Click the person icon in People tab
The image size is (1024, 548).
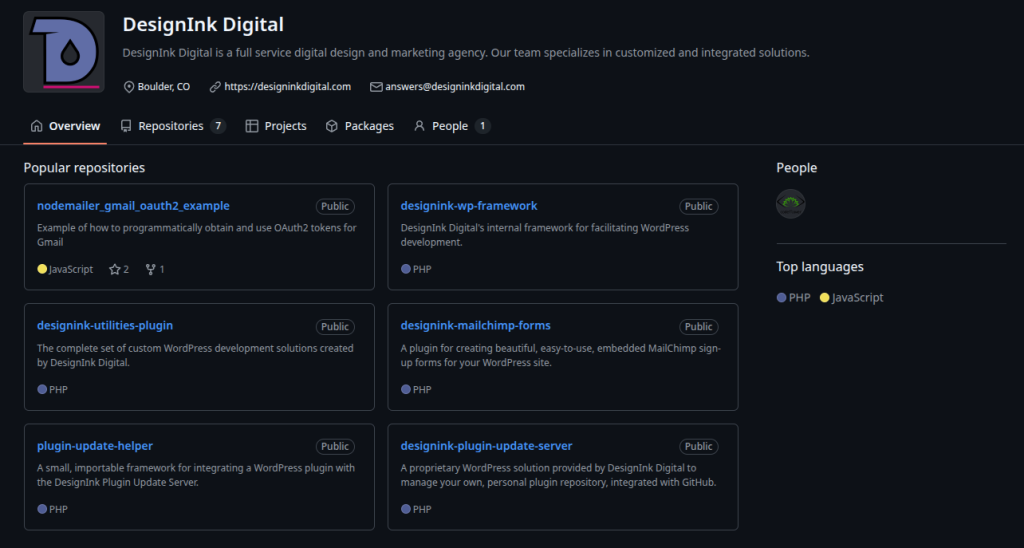(x=419, y=126)
